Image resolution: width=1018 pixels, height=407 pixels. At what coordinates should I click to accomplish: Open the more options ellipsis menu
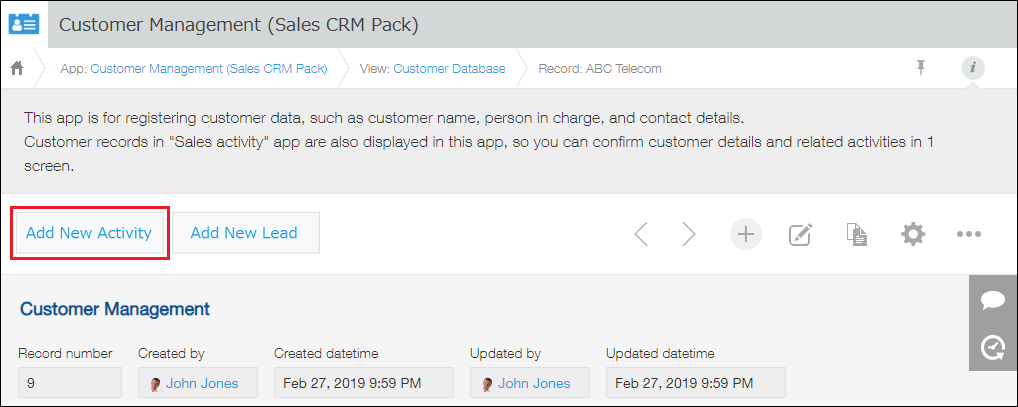point(969,234)
